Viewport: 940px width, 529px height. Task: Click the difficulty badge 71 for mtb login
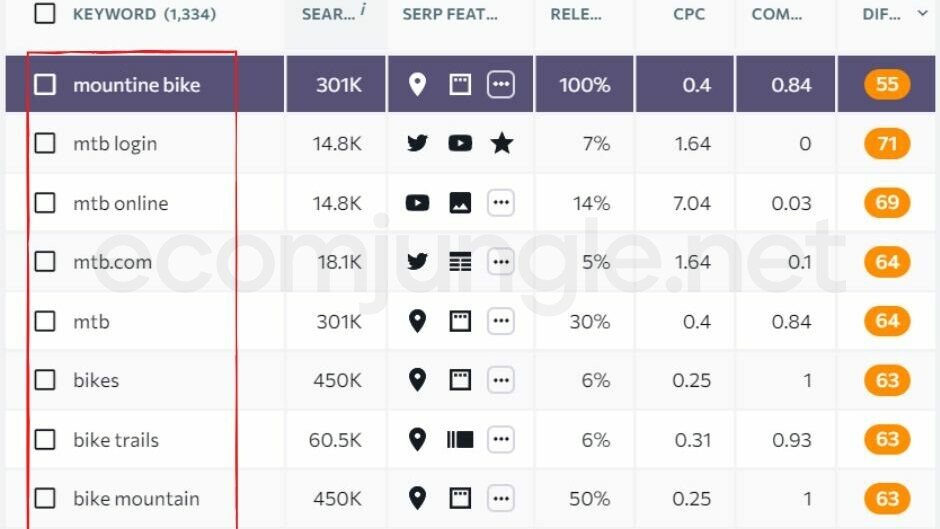coord(887,143)
